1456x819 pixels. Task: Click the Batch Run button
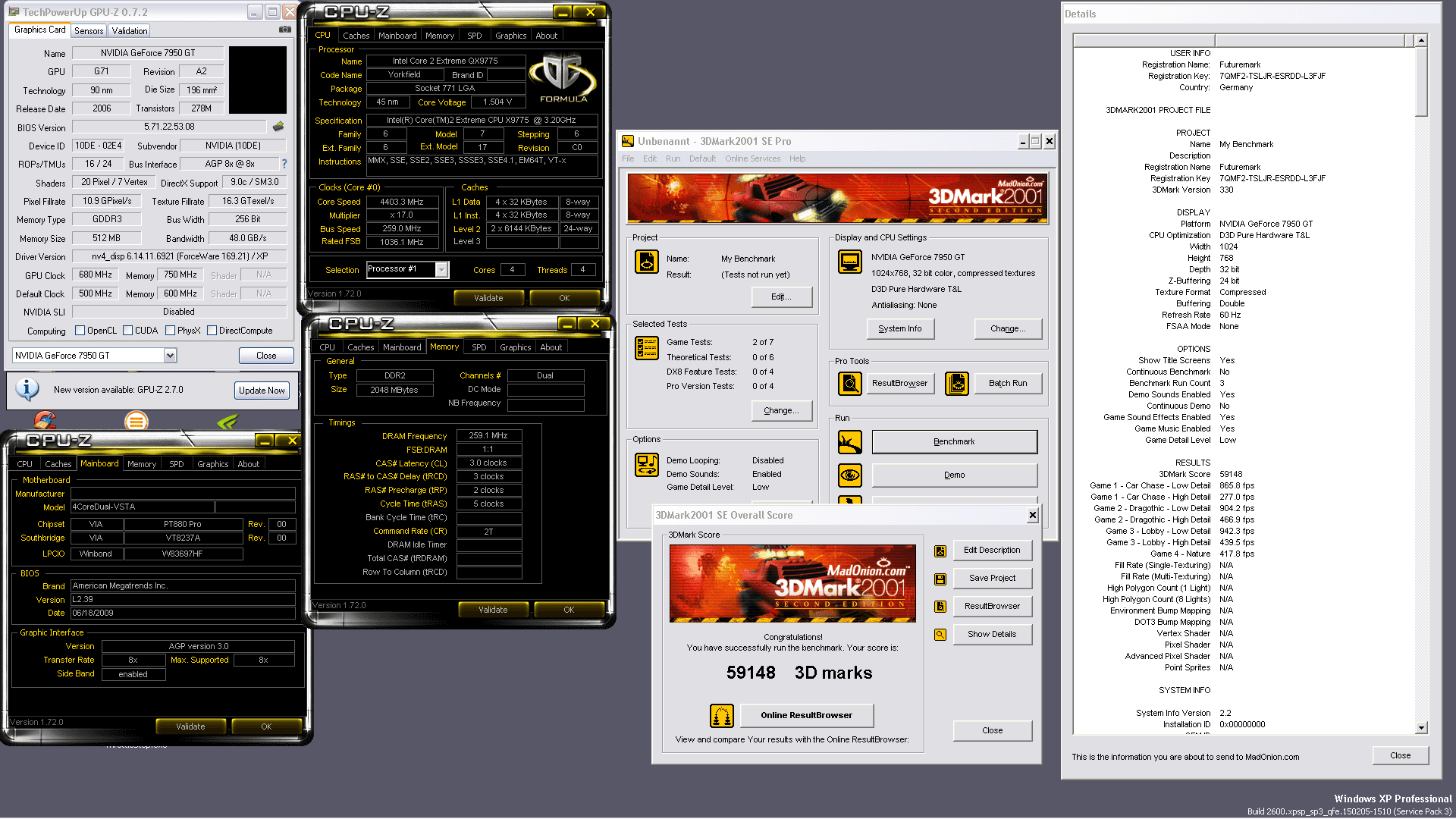point(1008,384)
